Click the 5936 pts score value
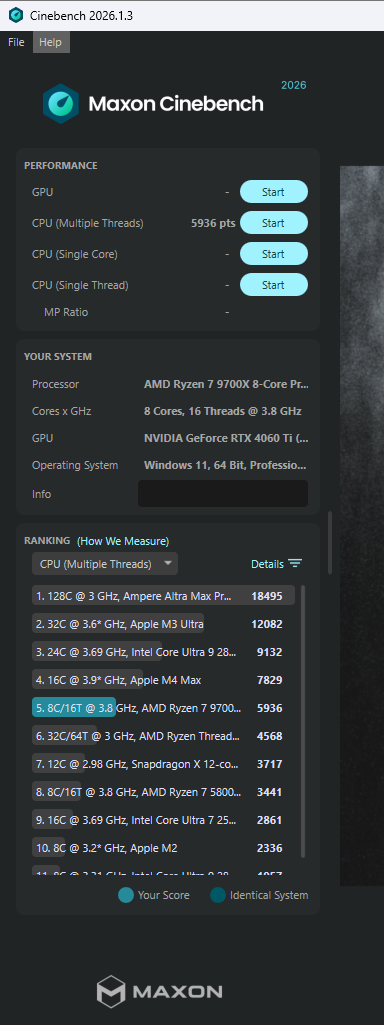Image resolution: width=384 pixels, height=1025 pixels. pos(213,223)
